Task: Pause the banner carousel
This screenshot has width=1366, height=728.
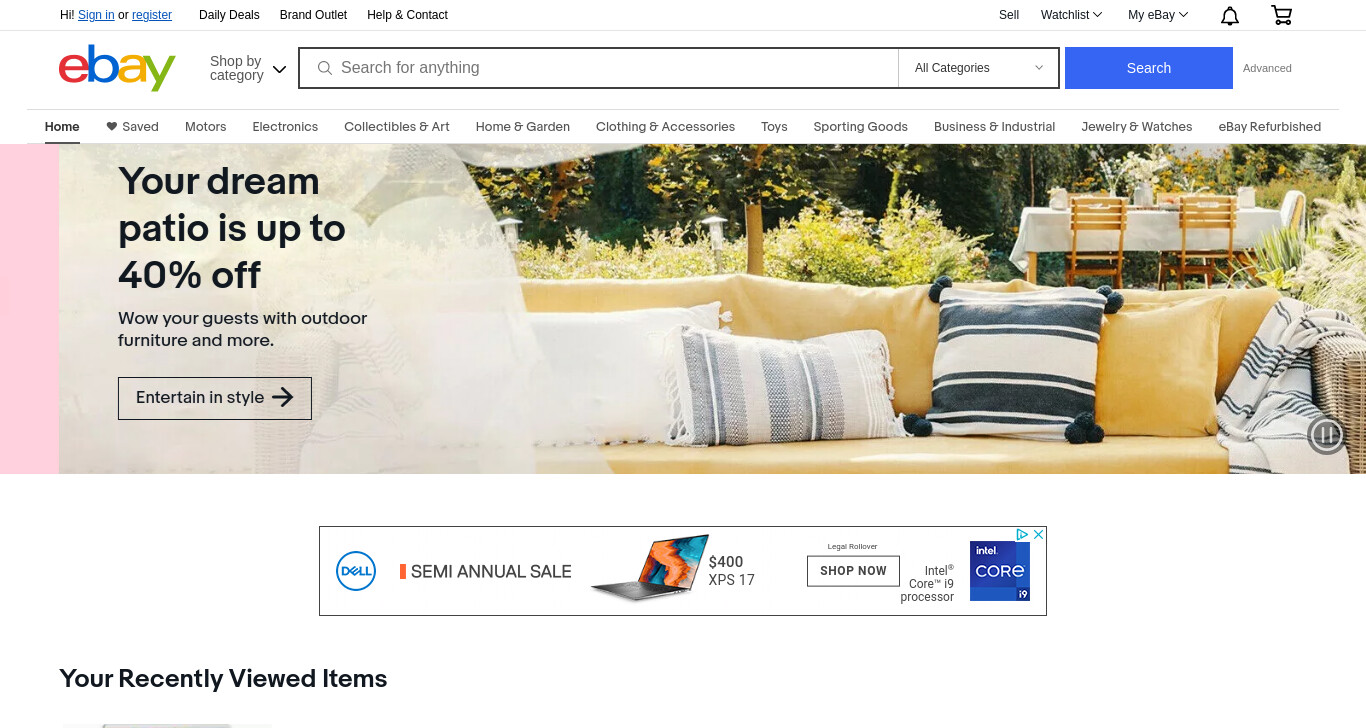Action: click(1327, 435)
